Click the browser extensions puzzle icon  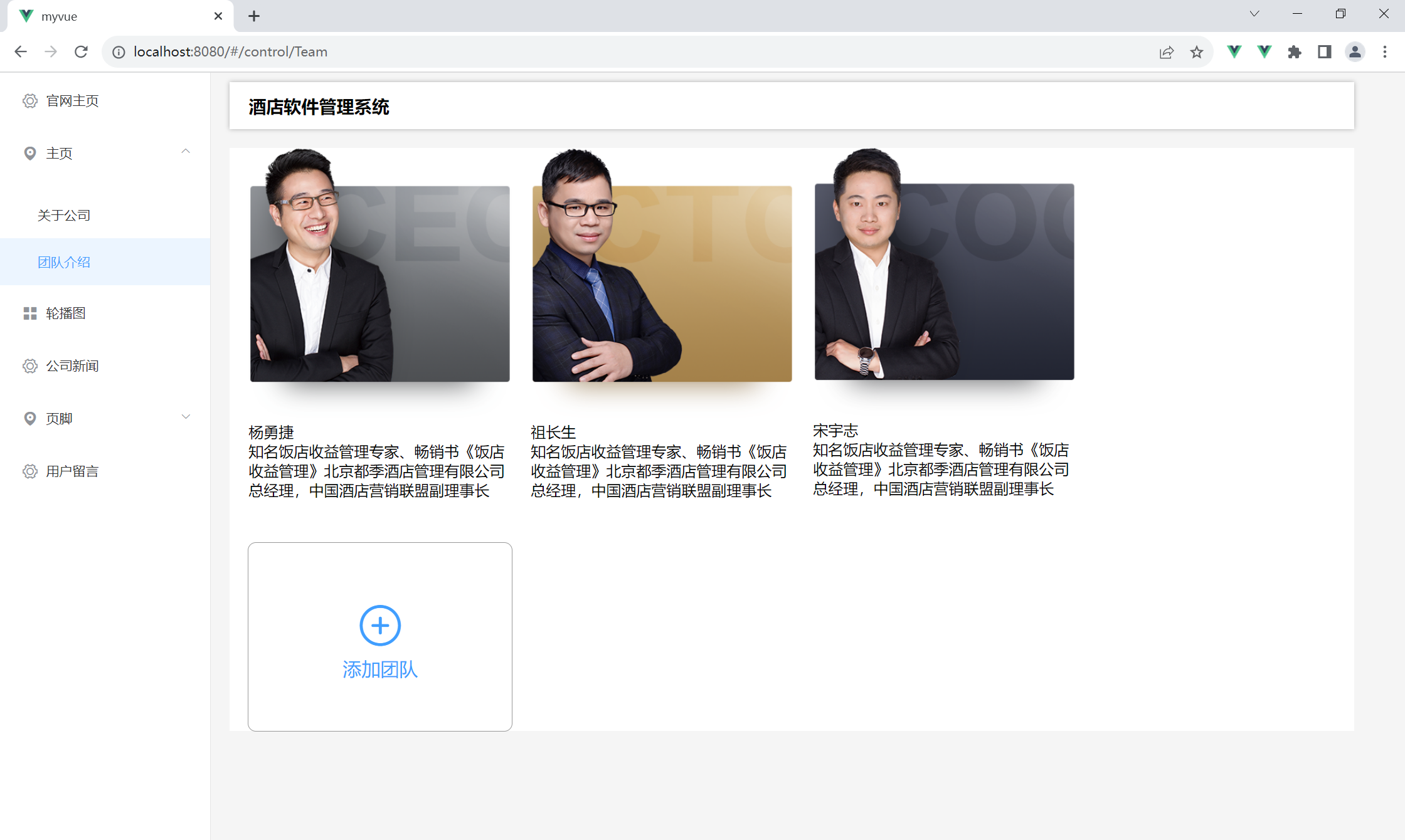(1294, 51)
